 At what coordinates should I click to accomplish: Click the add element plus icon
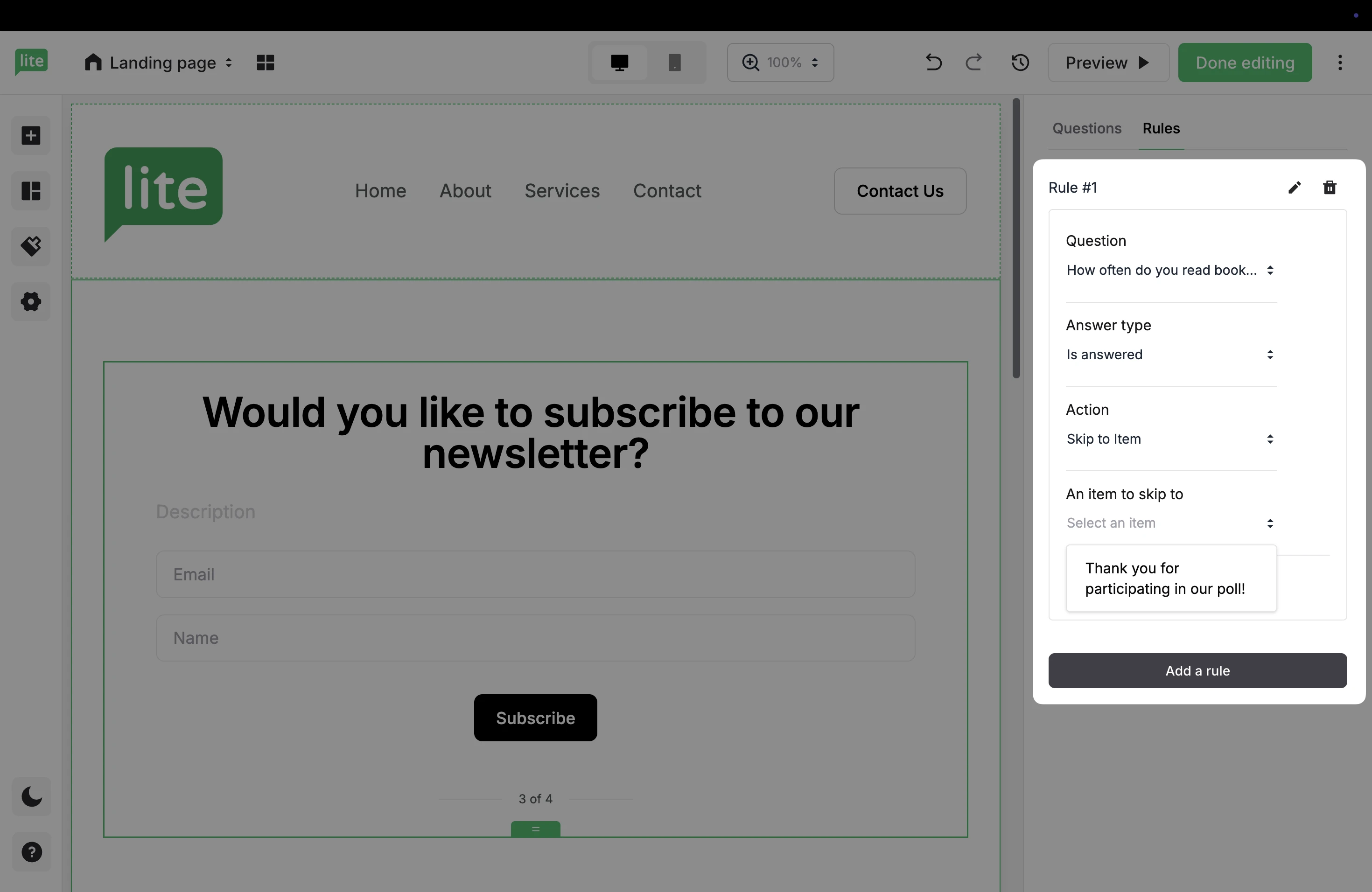pyautogui.click(x=31, y=136)
